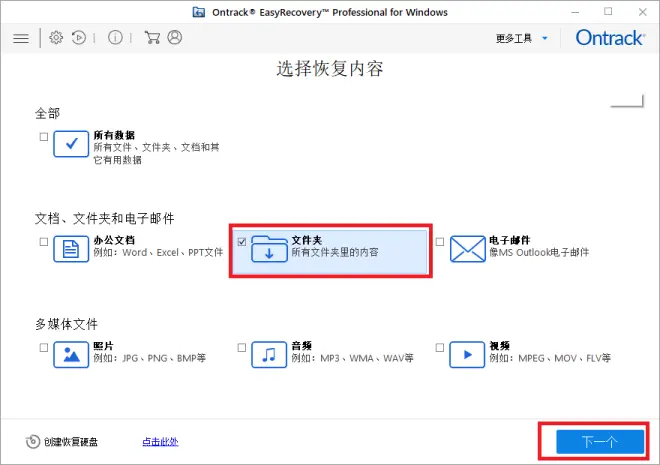Open settings gear icon in toolbar
The width and height of the screenshot is (660, 465).
[56, 38]
